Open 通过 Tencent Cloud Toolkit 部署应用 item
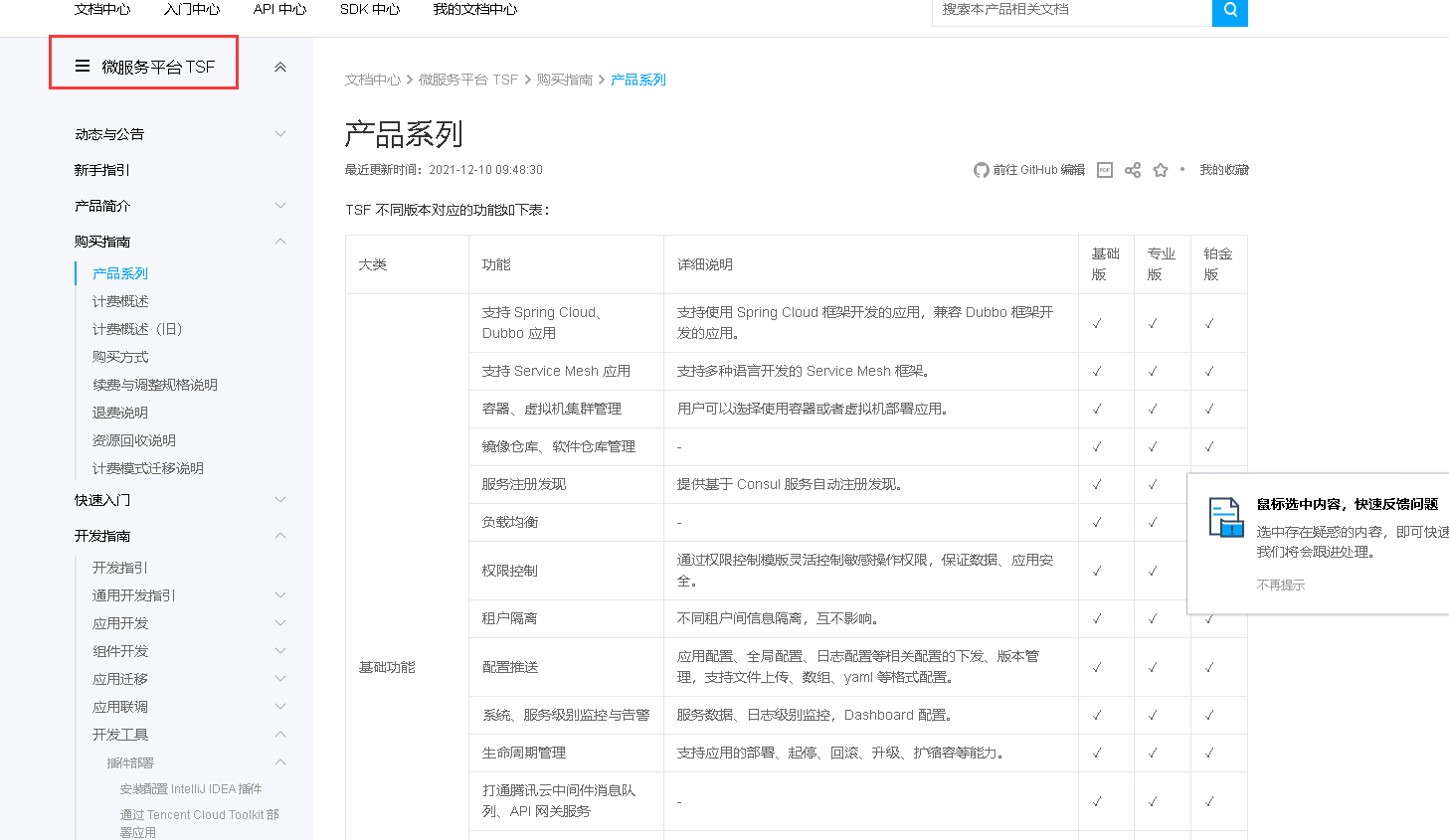 coord(200,823)
